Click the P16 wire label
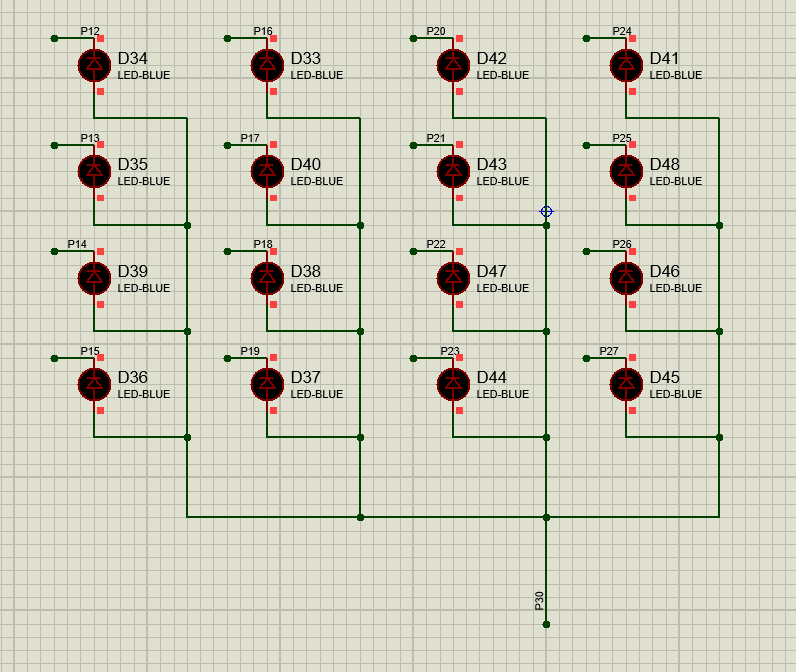Screen dimensions: 796x672 click(263, 31)
